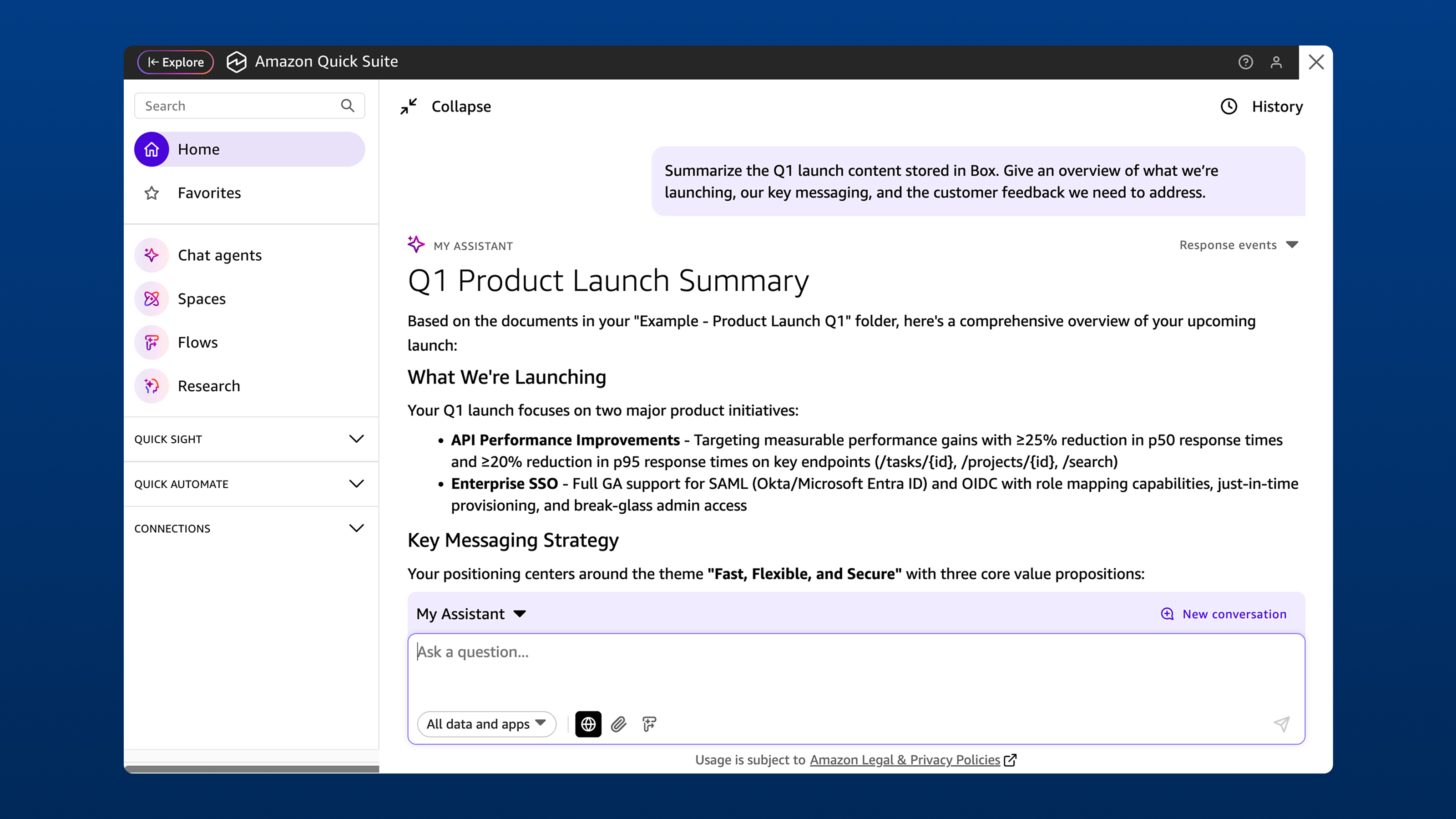Viewport: 1456px width, 819px height.
Task: Click the search magnifier icon
Action: [348, 106]
